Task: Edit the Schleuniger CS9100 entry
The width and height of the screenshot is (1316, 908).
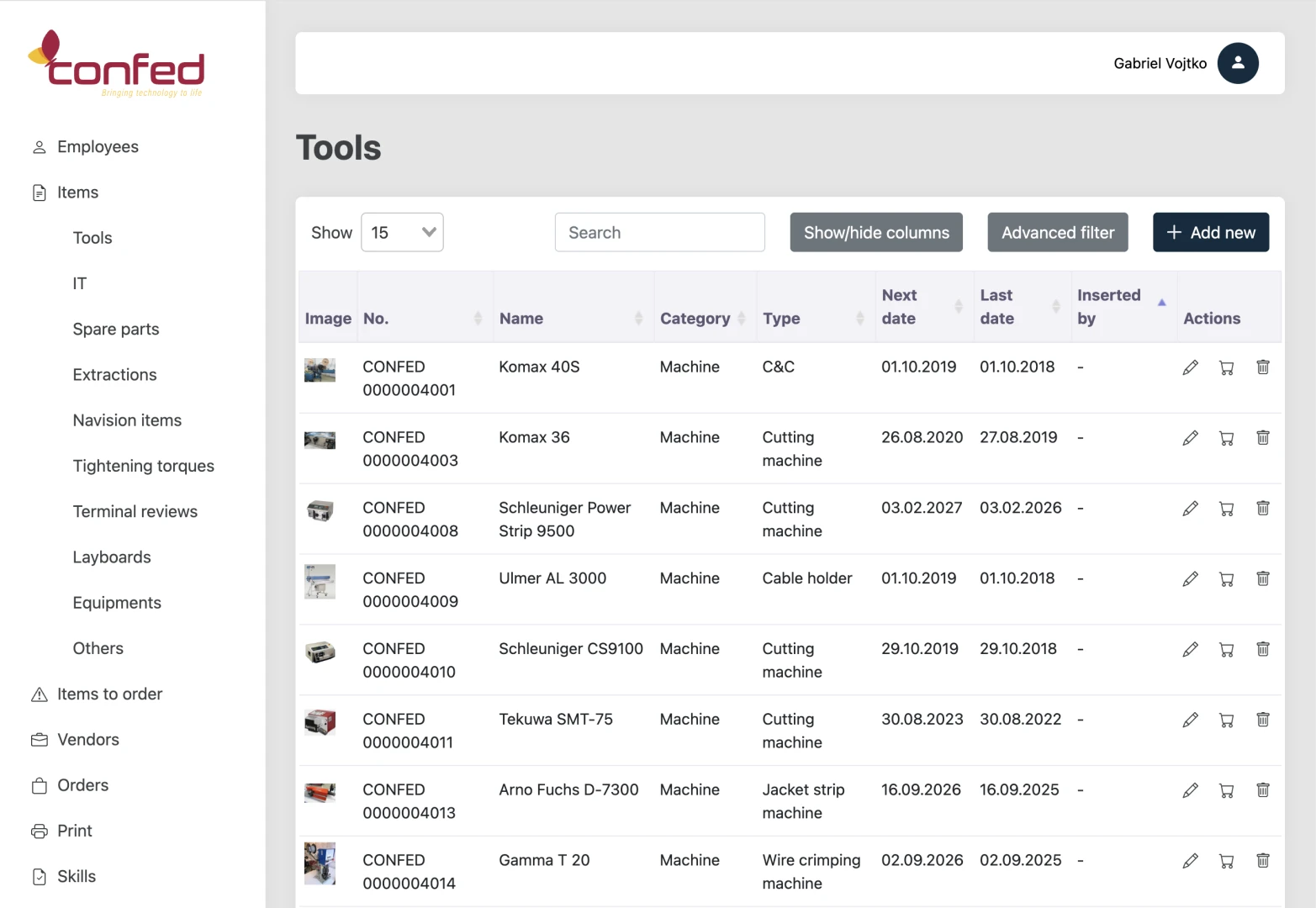Action: tap(1190, 650)
